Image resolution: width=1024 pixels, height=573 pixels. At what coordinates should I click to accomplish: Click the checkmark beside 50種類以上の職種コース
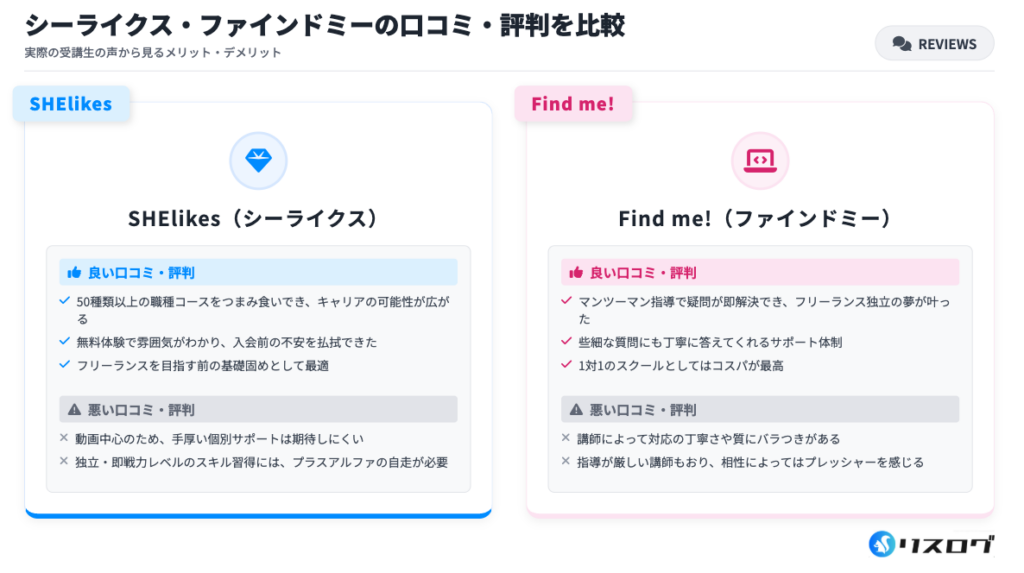tap(65, 301)
